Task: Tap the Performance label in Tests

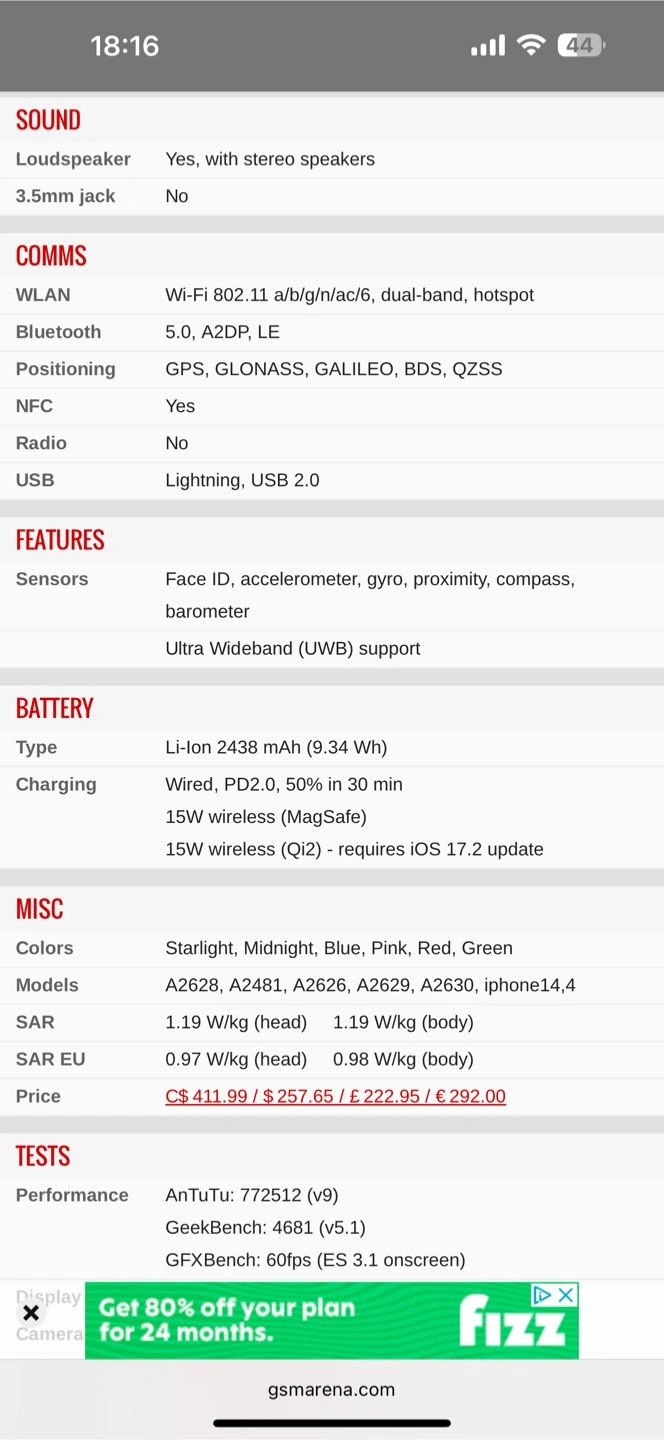Action: point(72,1195)
